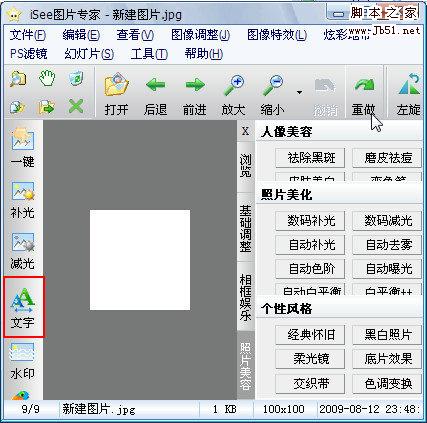Open the 幻灯片(S) menu
The width and height of the screenshot is (427, 423).
tap(89, 54)
